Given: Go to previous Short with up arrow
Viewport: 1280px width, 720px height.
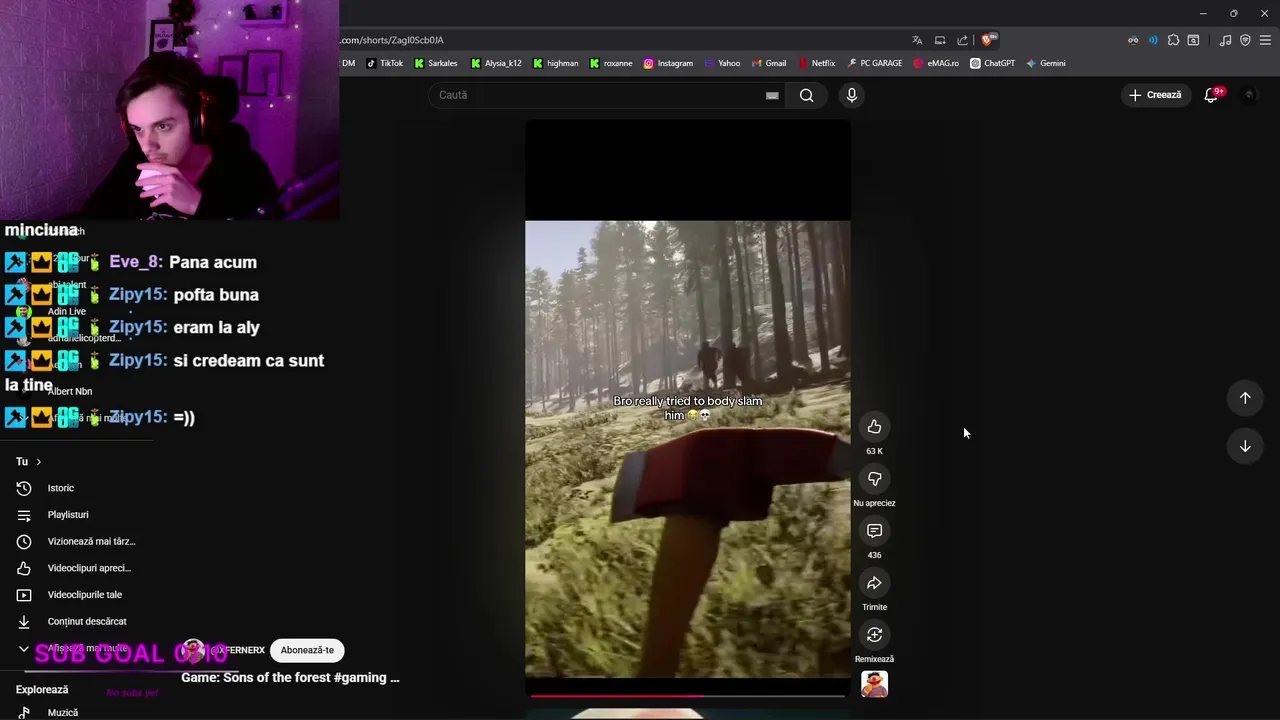Looking at the screenshot, I should click(x=1245, y=398).
